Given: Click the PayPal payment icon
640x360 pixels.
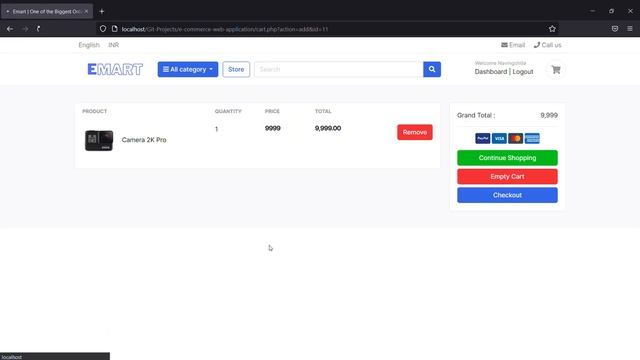Looking at the screenshot, I should pyautogui.click(x=482, y=138).
